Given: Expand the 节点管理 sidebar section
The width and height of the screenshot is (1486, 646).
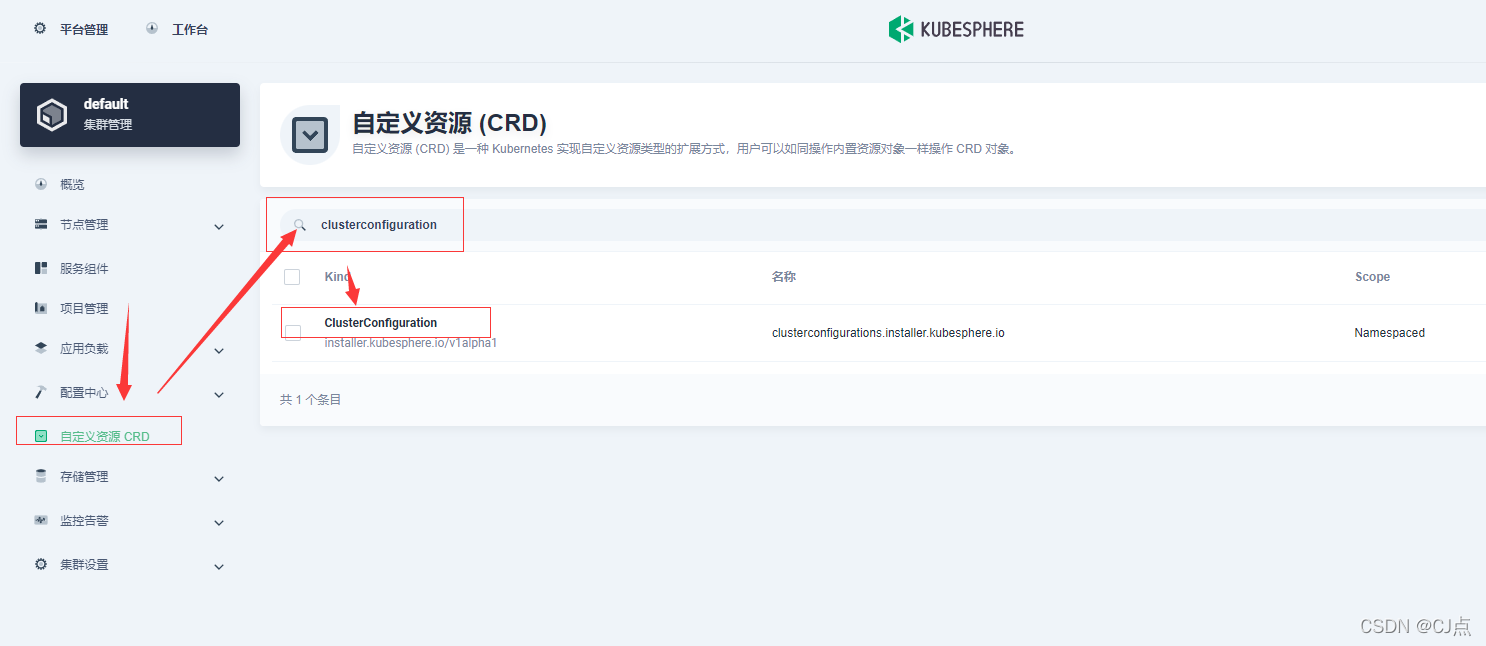Looking at the screenshot, I should [218, 226].
